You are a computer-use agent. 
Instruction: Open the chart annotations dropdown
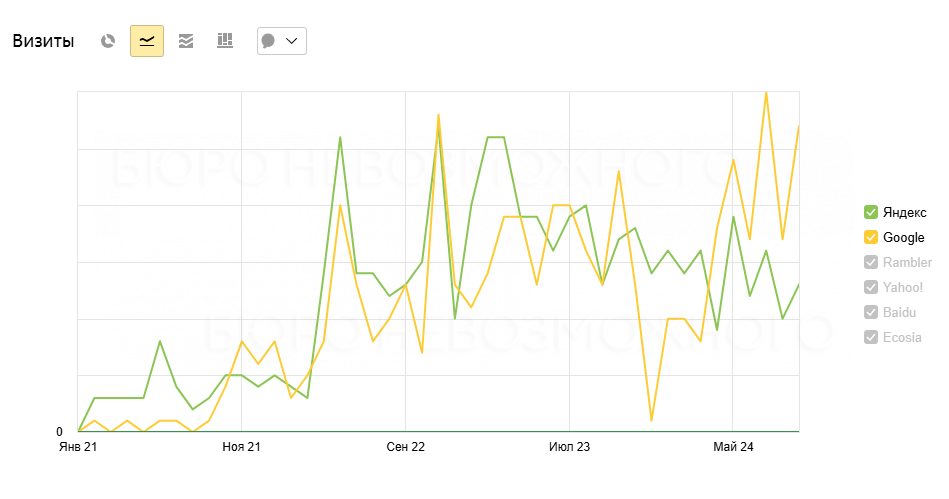(x=281, y=41)
